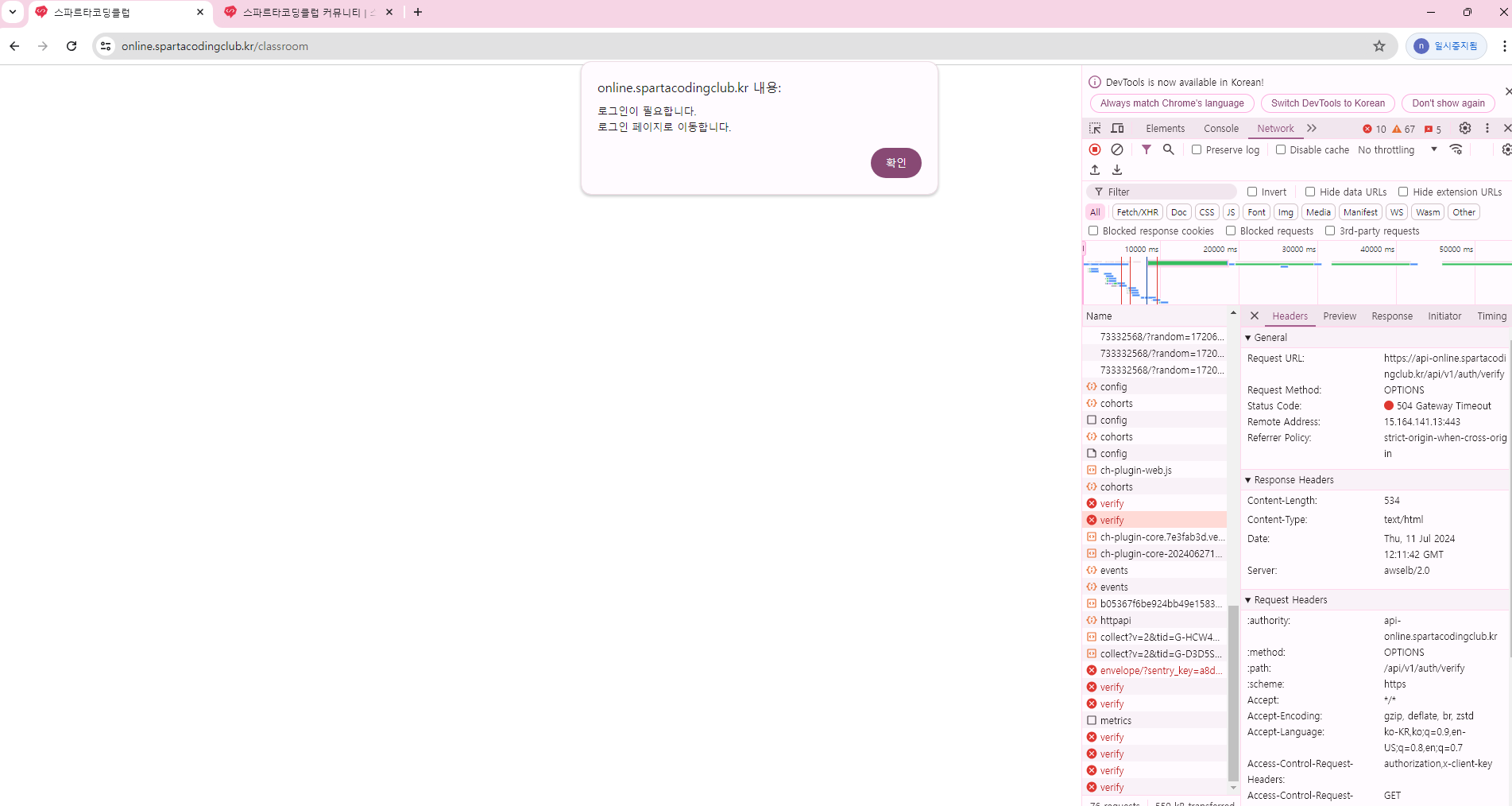Toggle the device toolbar icon
This screenshot has width=1512, height=806.
(x=1117, y=128)
